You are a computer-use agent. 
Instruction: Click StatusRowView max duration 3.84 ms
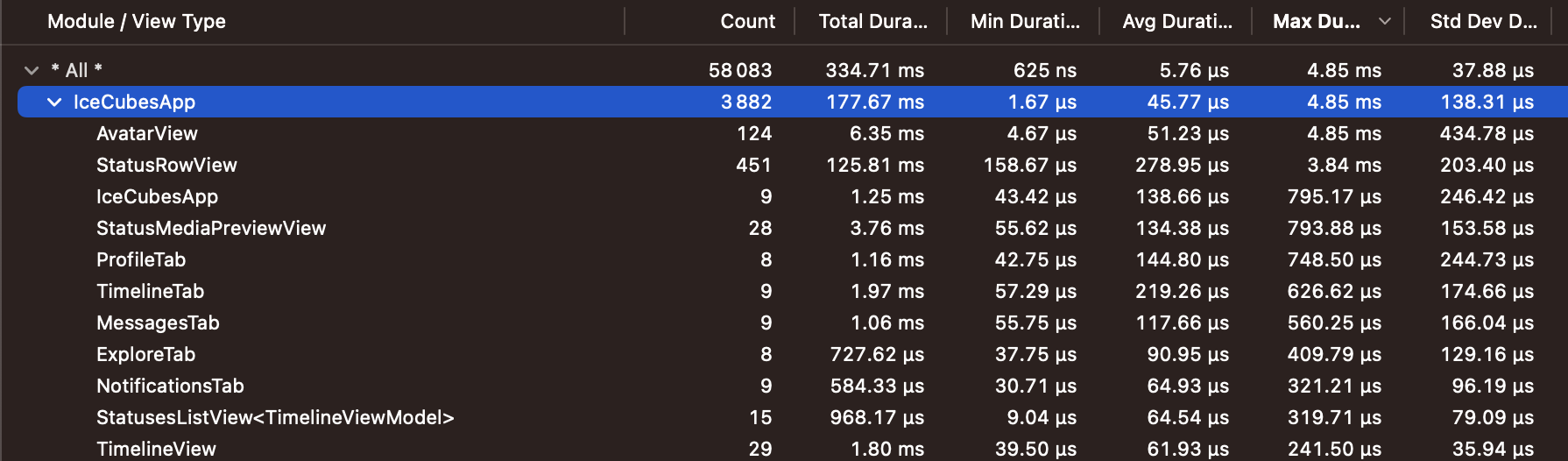[x=1345, y=165]
